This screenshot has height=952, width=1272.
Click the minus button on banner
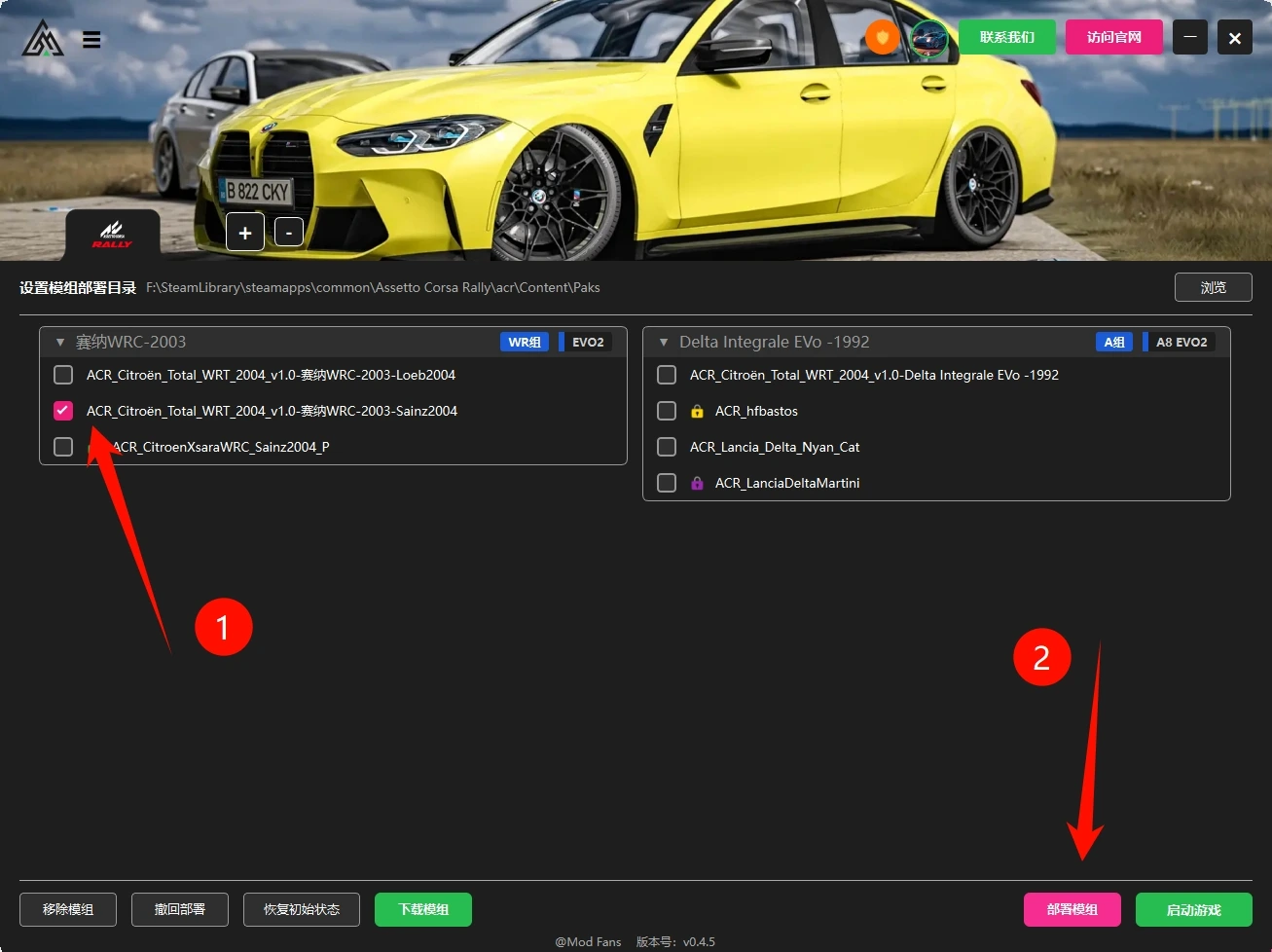289,233
